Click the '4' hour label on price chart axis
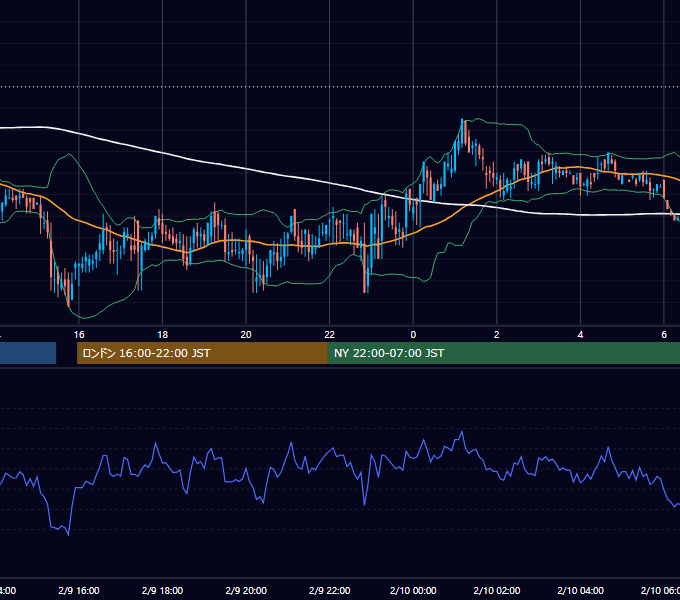 (580, 335)
